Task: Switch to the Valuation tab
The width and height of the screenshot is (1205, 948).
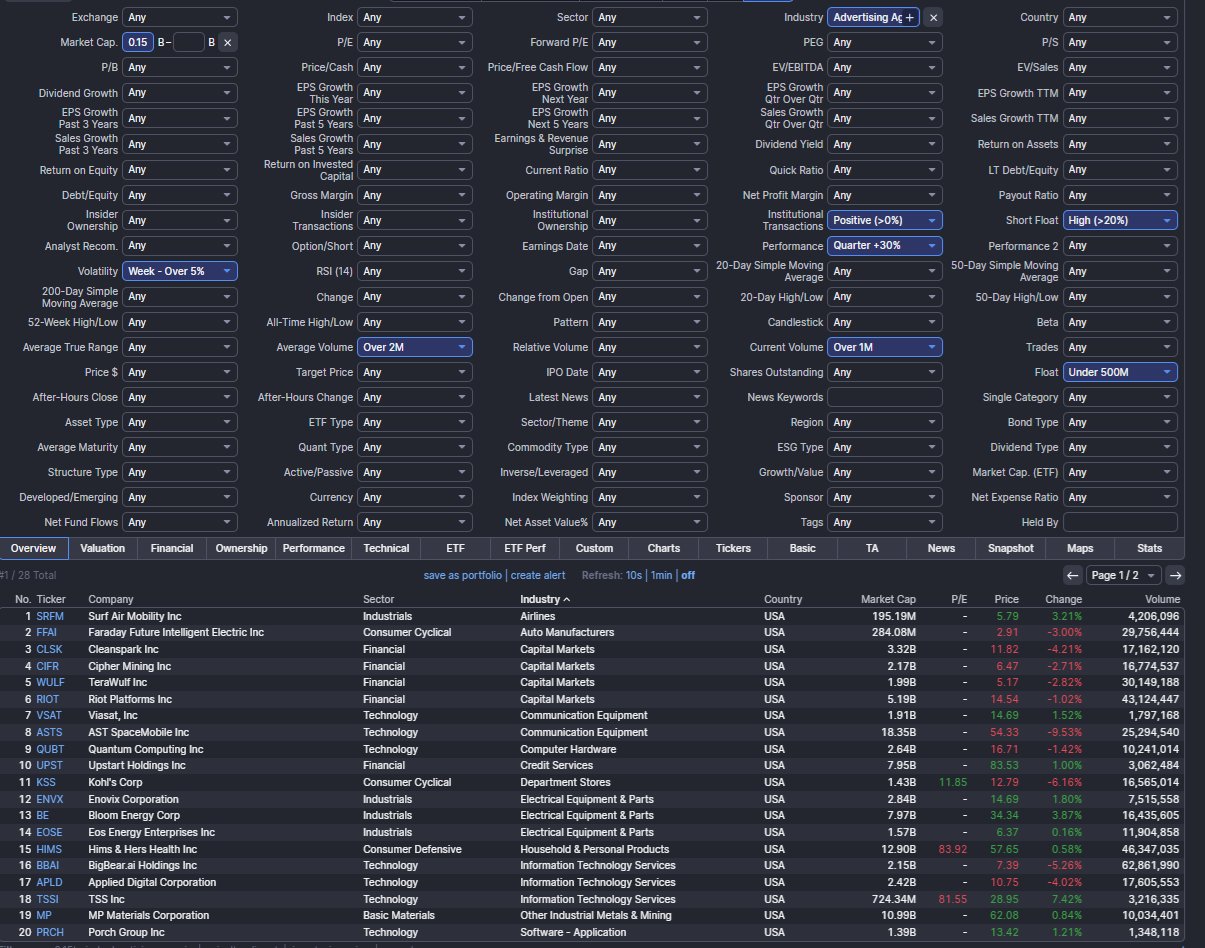Action: tap(103, 548)
